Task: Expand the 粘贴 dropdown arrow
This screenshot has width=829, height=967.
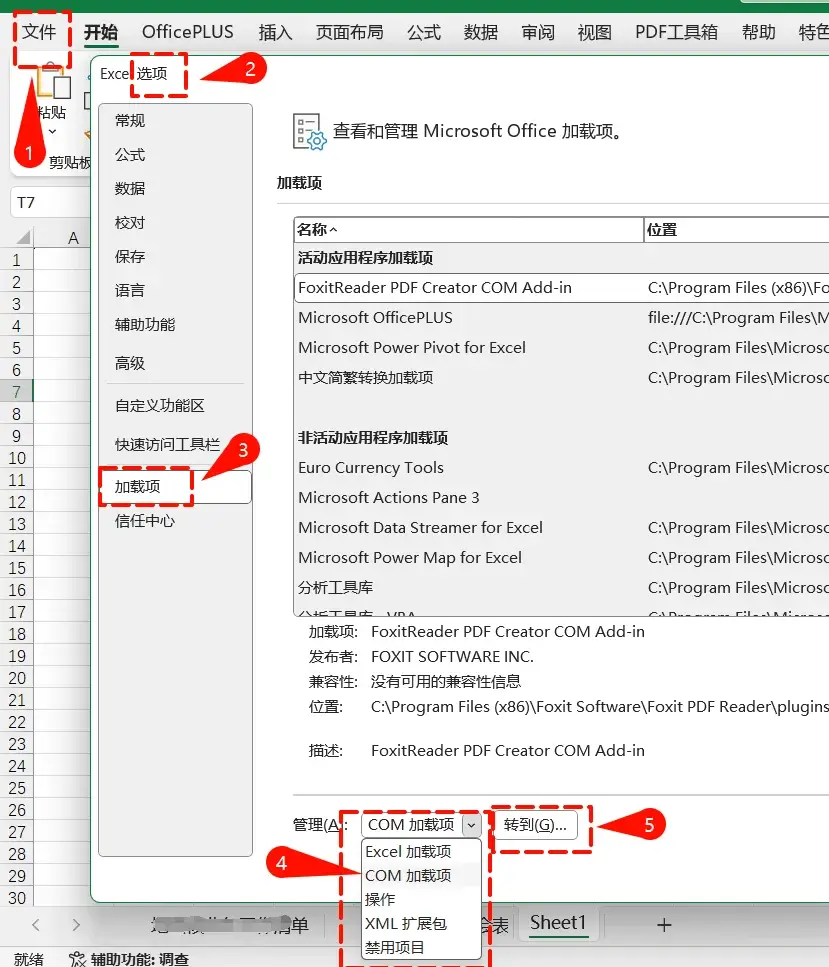Action: (x=52, y=131)
